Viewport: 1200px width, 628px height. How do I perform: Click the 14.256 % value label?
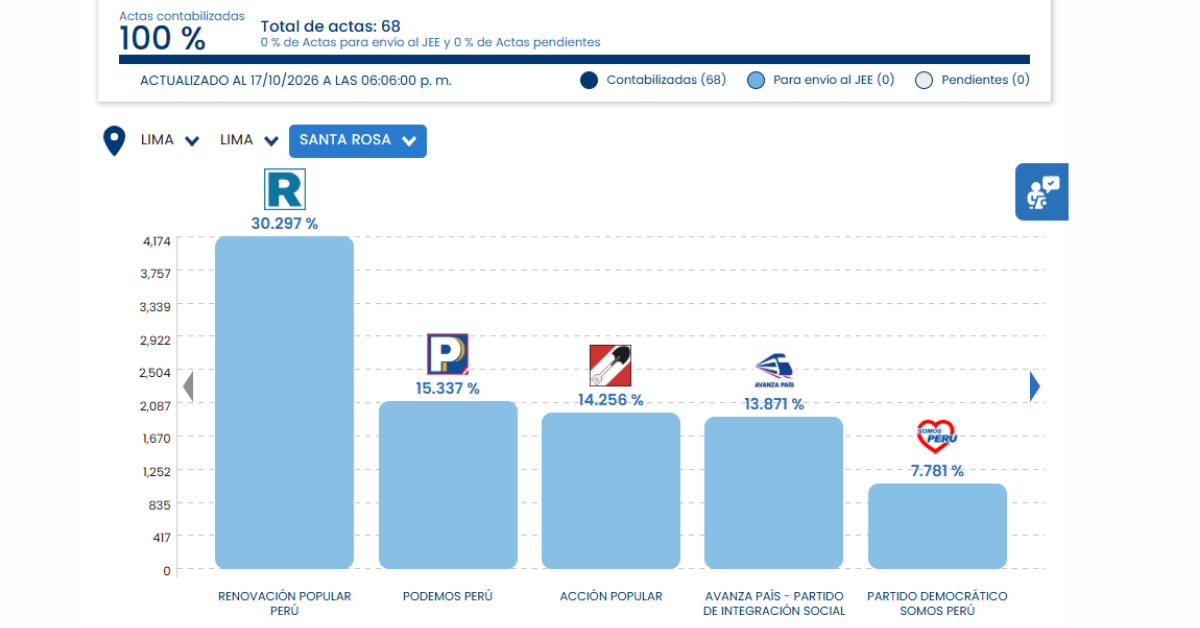(610, 400)
